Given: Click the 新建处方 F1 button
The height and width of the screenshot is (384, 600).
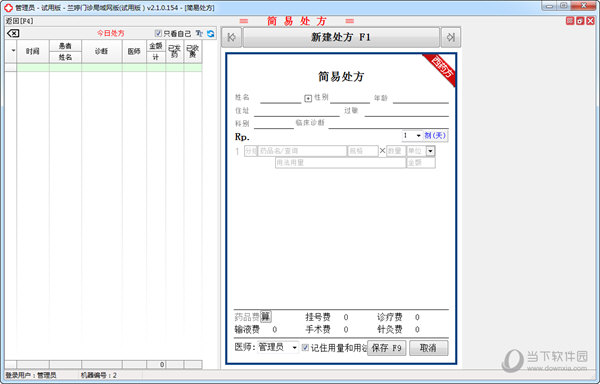Looking at the screenshot, I should tap(341, 37).
